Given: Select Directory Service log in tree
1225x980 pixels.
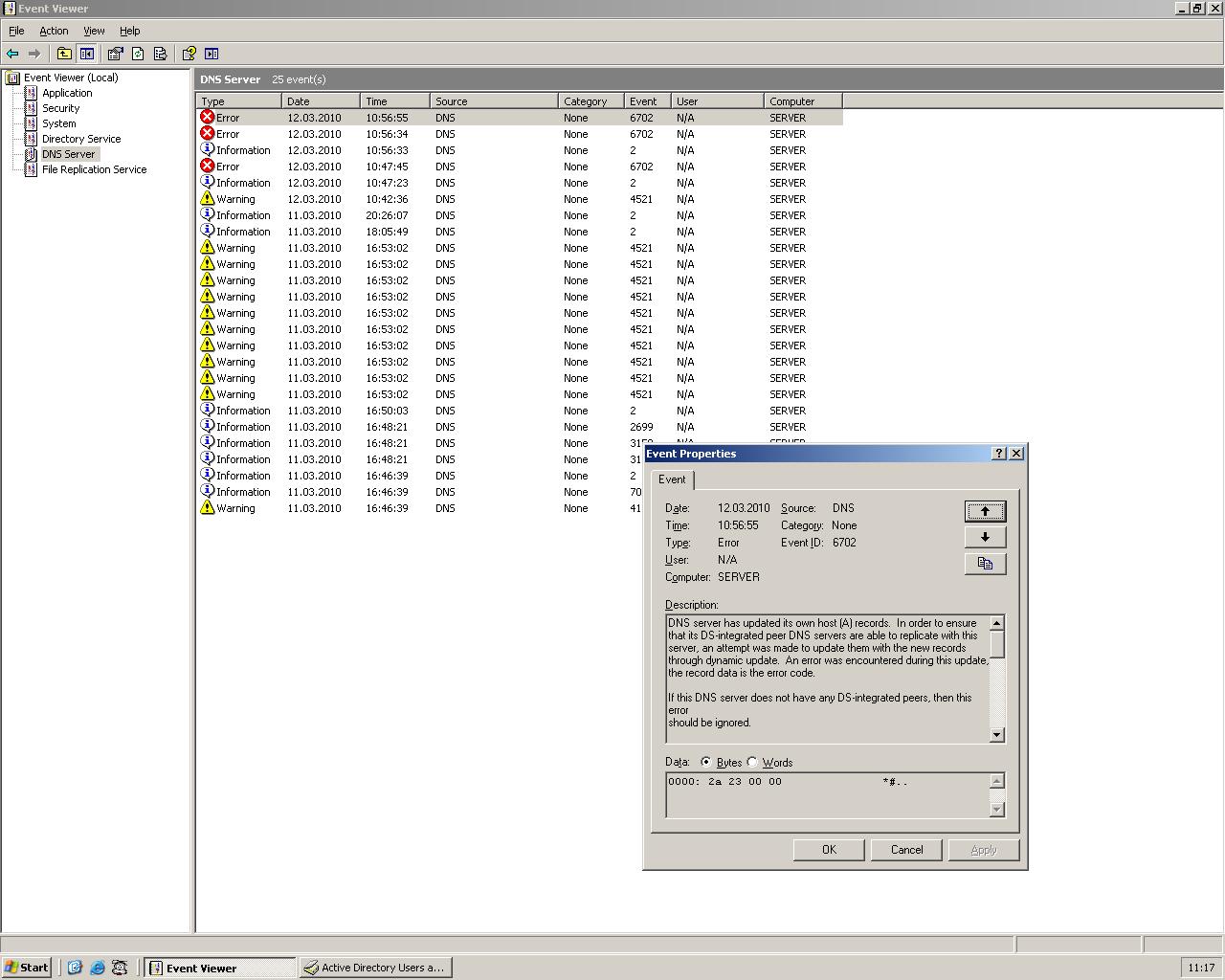Looking at the screenshot, I should tap(80, 139).
